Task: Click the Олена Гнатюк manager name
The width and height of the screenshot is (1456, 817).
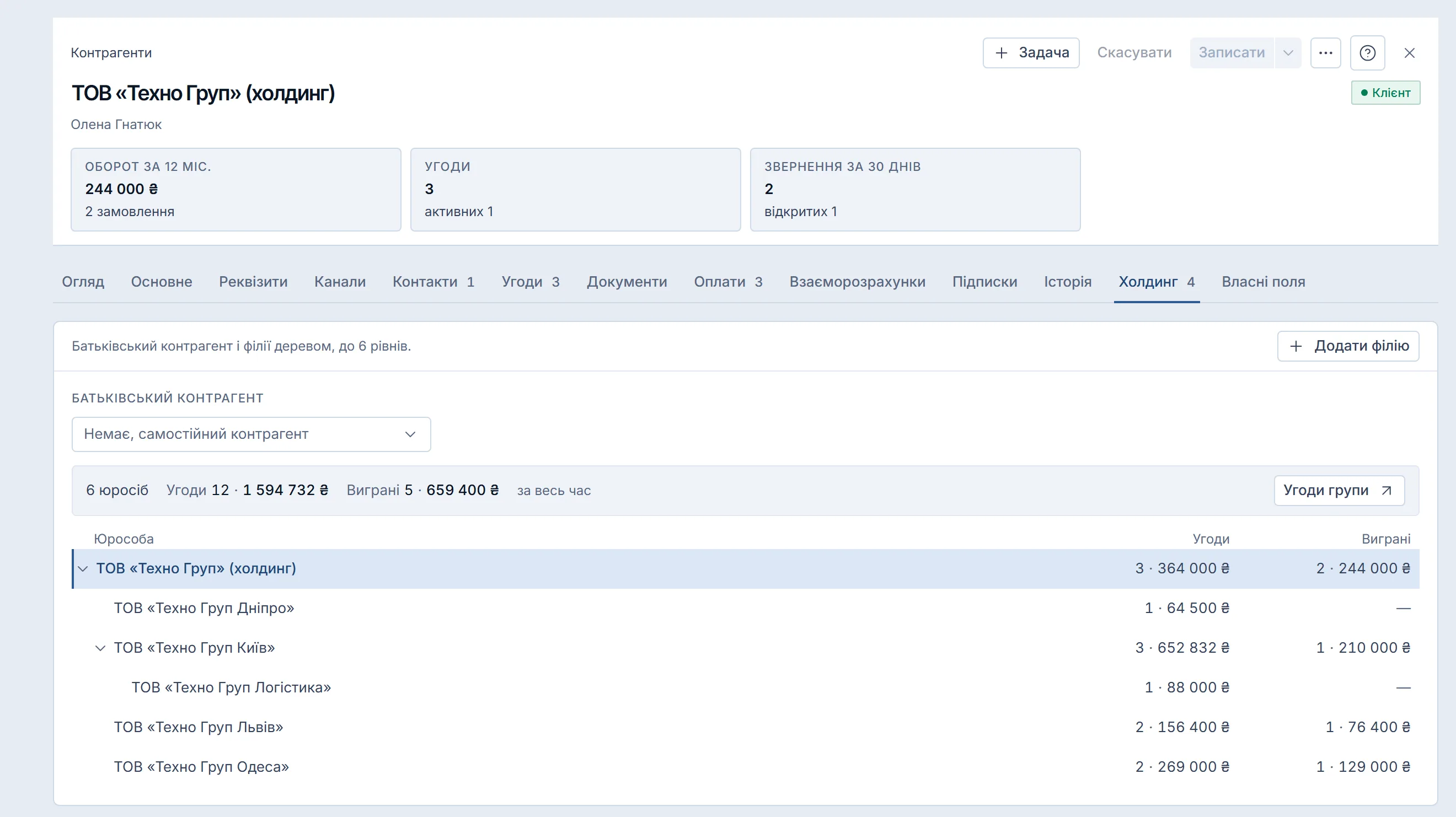Action: click(x=116, y=124)
